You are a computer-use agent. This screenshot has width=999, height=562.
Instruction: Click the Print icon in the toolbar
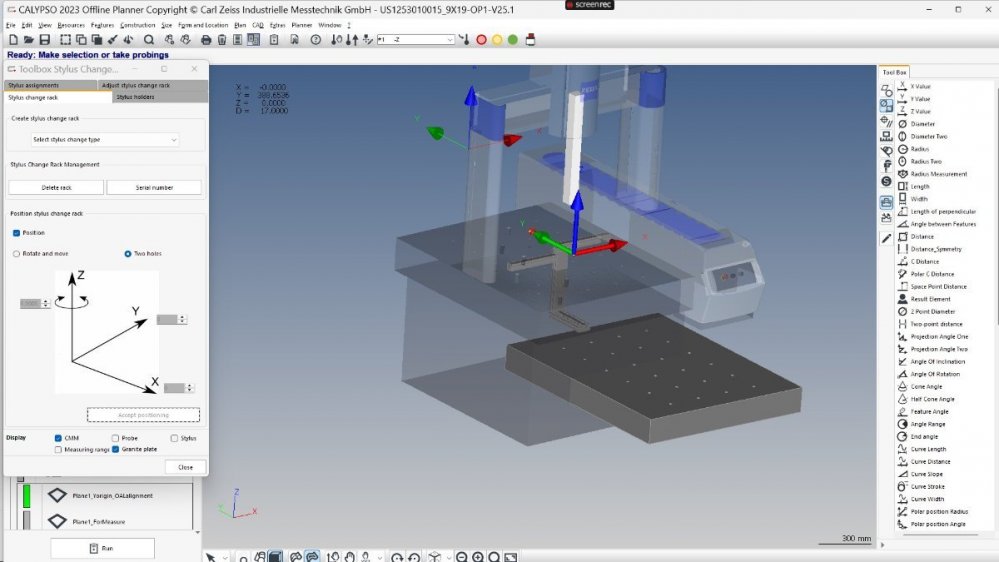[x=206, y=40]
